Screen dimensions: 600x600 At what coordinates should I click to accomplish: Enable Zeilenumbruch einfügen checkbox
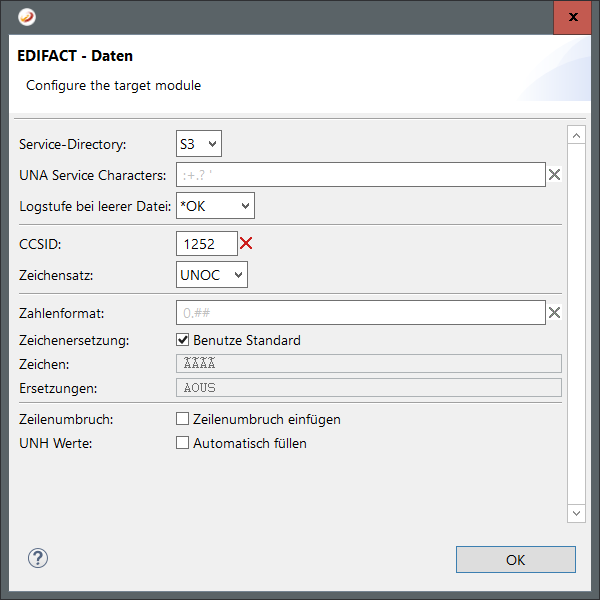(183, 419)
